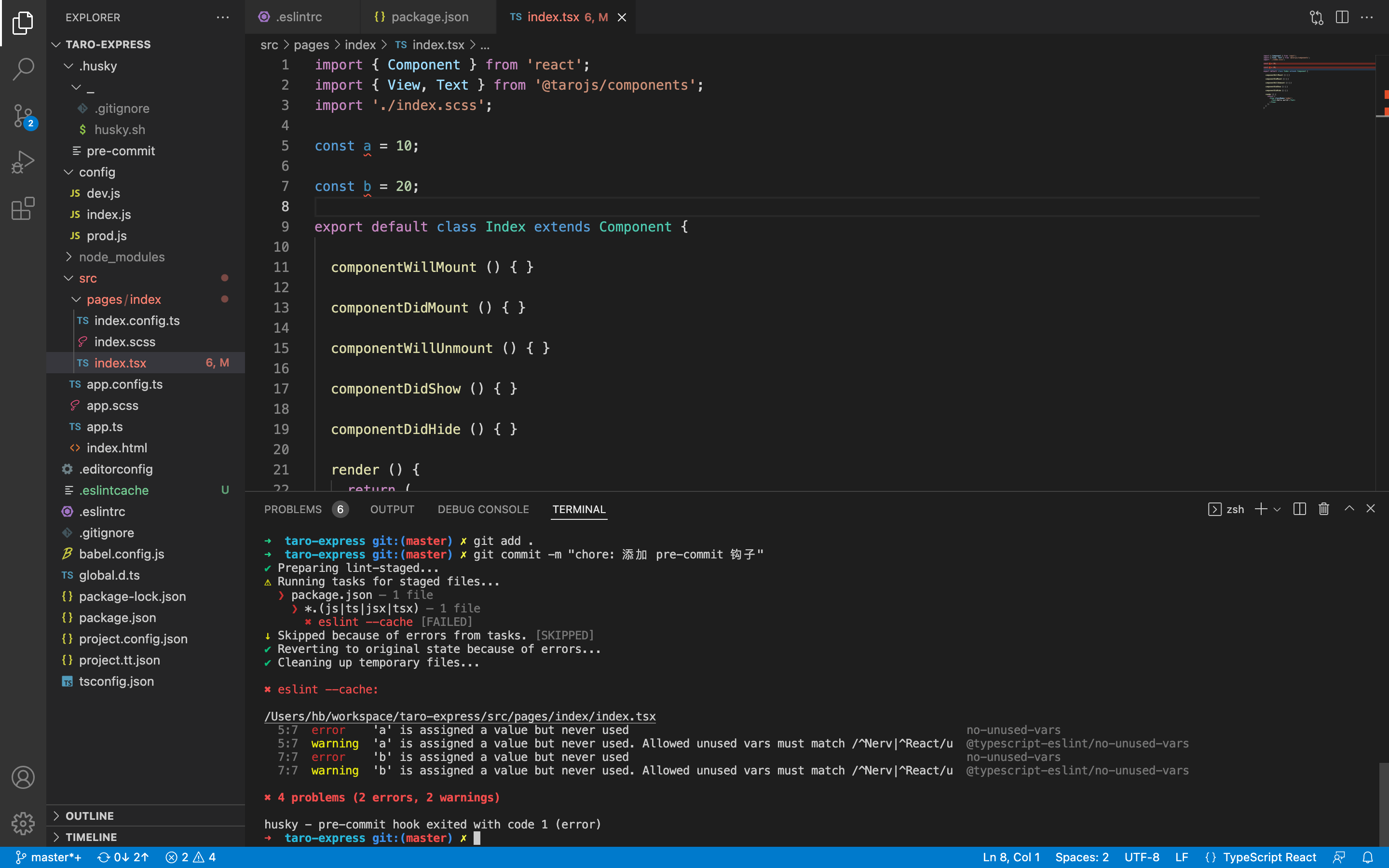Open index.config.ts file

click(146, 321)
